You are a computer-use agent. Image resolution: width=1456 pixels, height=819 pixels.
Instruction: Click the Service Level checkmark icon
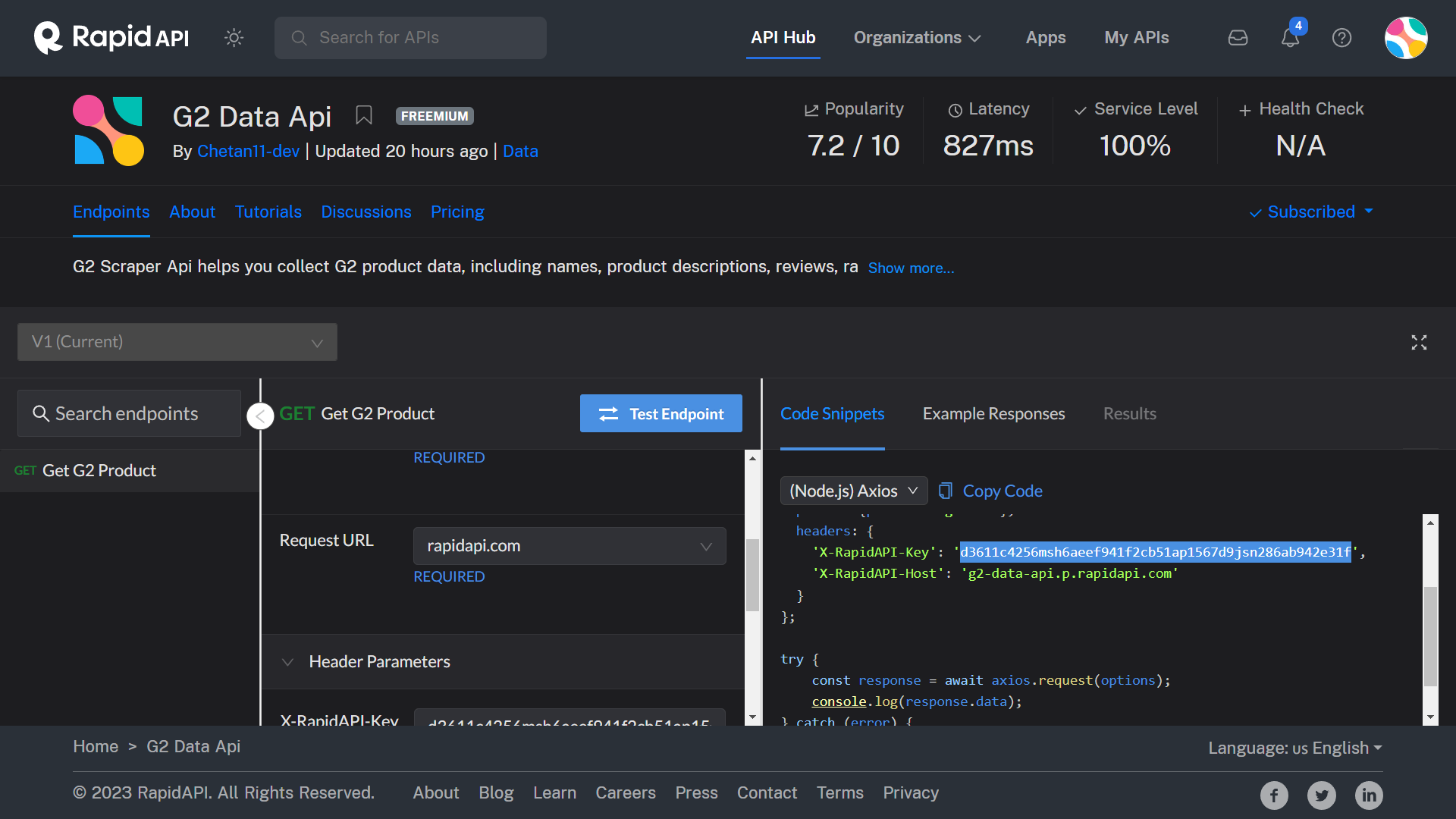(x=1080, y=110)
